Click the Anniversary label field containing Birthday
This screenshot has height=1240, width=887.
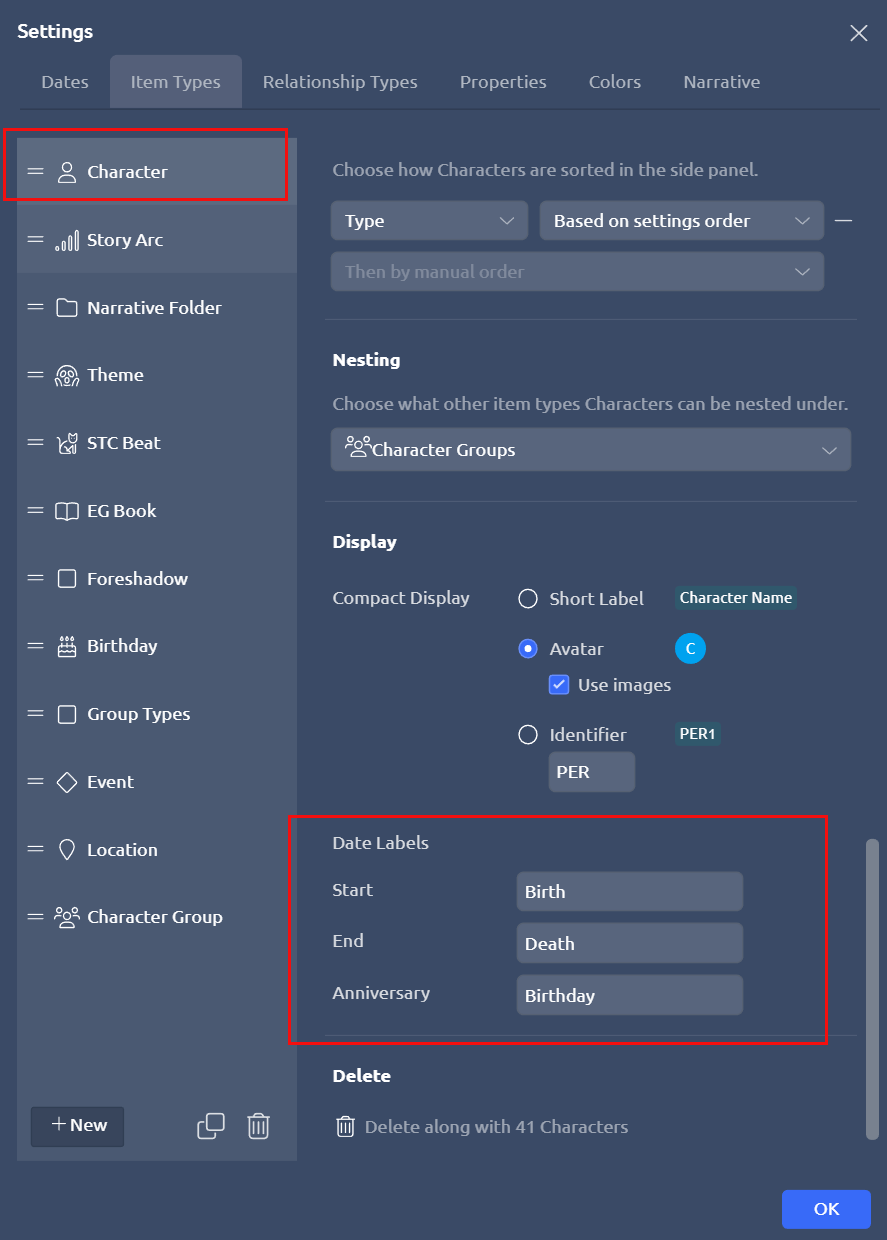[x=629, y=995]
